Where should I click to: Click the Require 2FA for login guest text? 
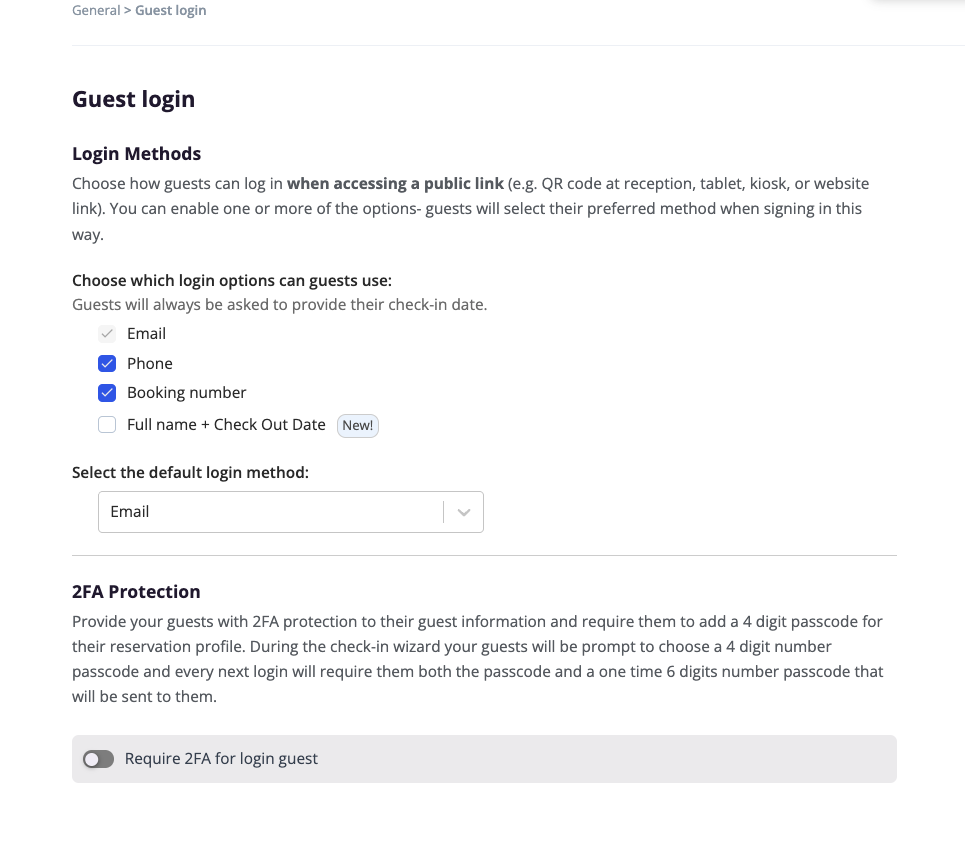pos(221,759)
